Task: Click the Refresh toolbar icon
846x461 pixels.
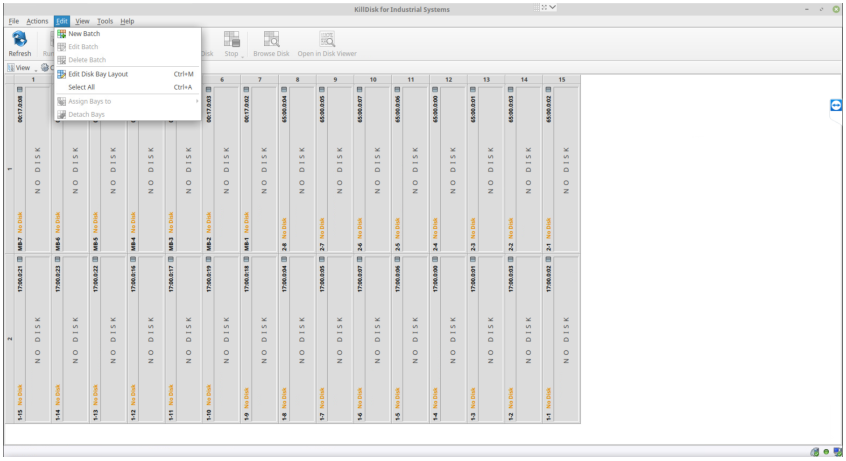Action: pos(20,39)
